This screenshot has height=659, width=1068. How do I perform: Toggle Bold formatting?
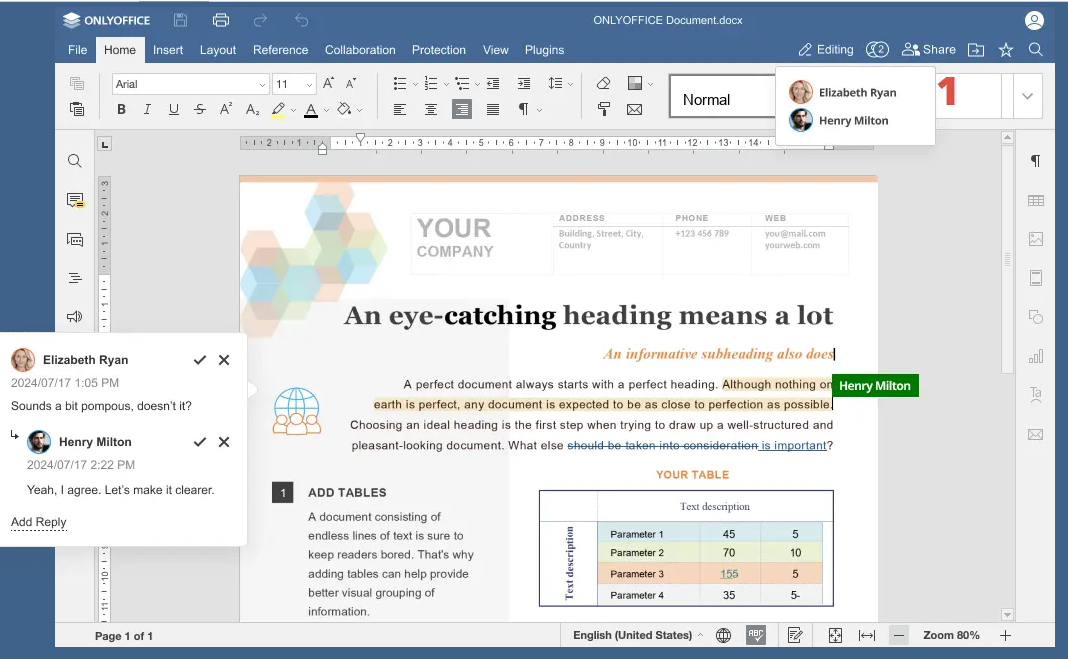(121, 110)
